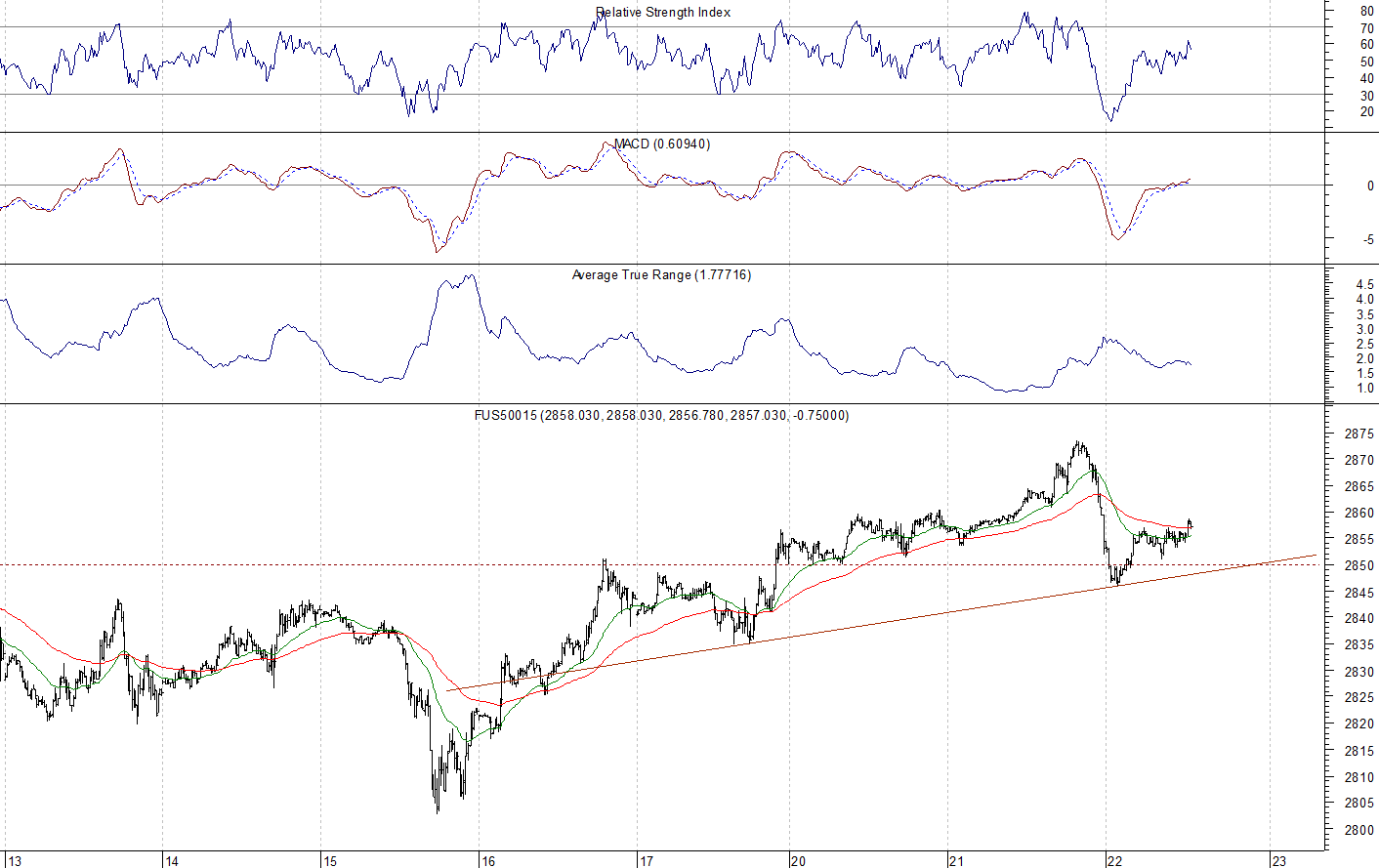The image size is (1379, 868).
Task: Click the ATR axis value 2.0
Action: tap(1364, 358)
